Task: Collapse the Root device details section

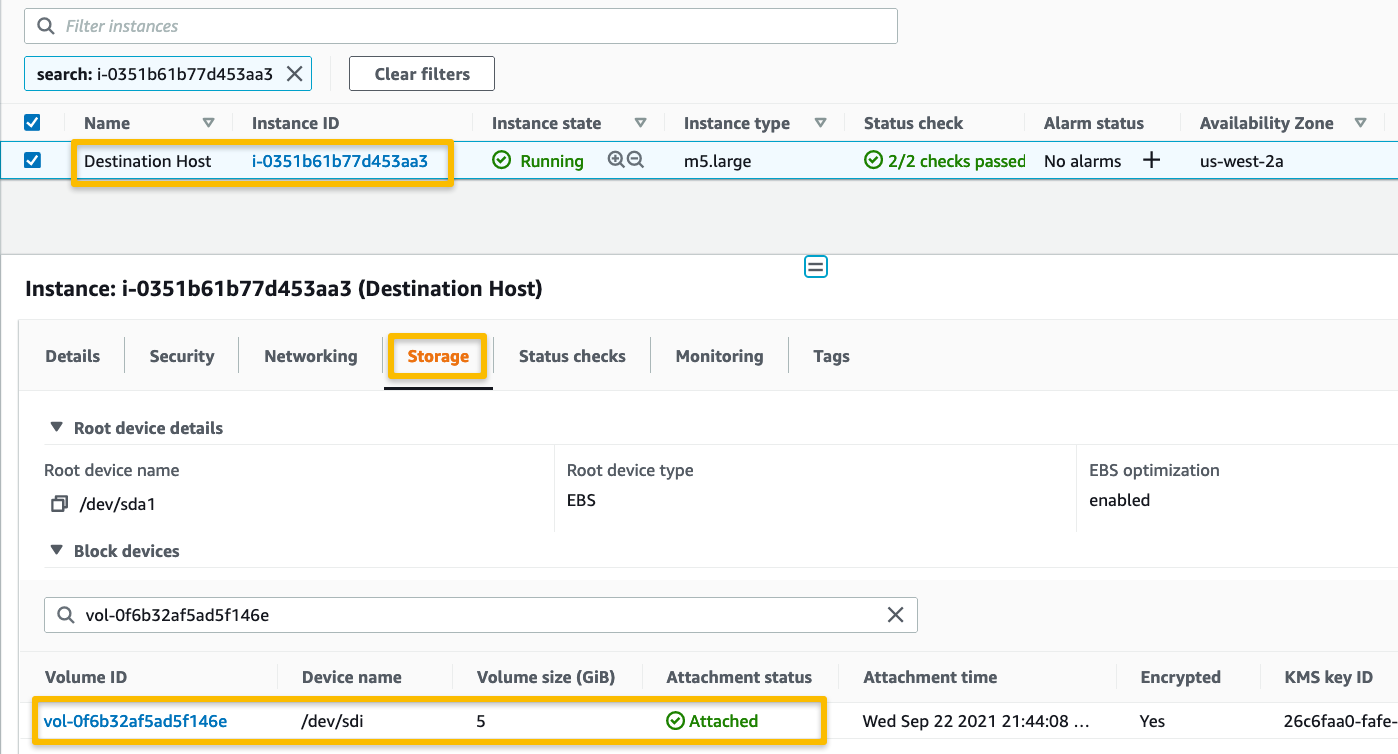Action: coord(57,427)
